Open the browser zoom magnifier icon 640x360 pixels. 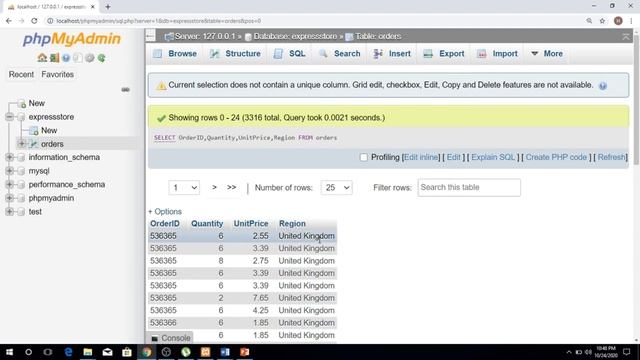589,21
